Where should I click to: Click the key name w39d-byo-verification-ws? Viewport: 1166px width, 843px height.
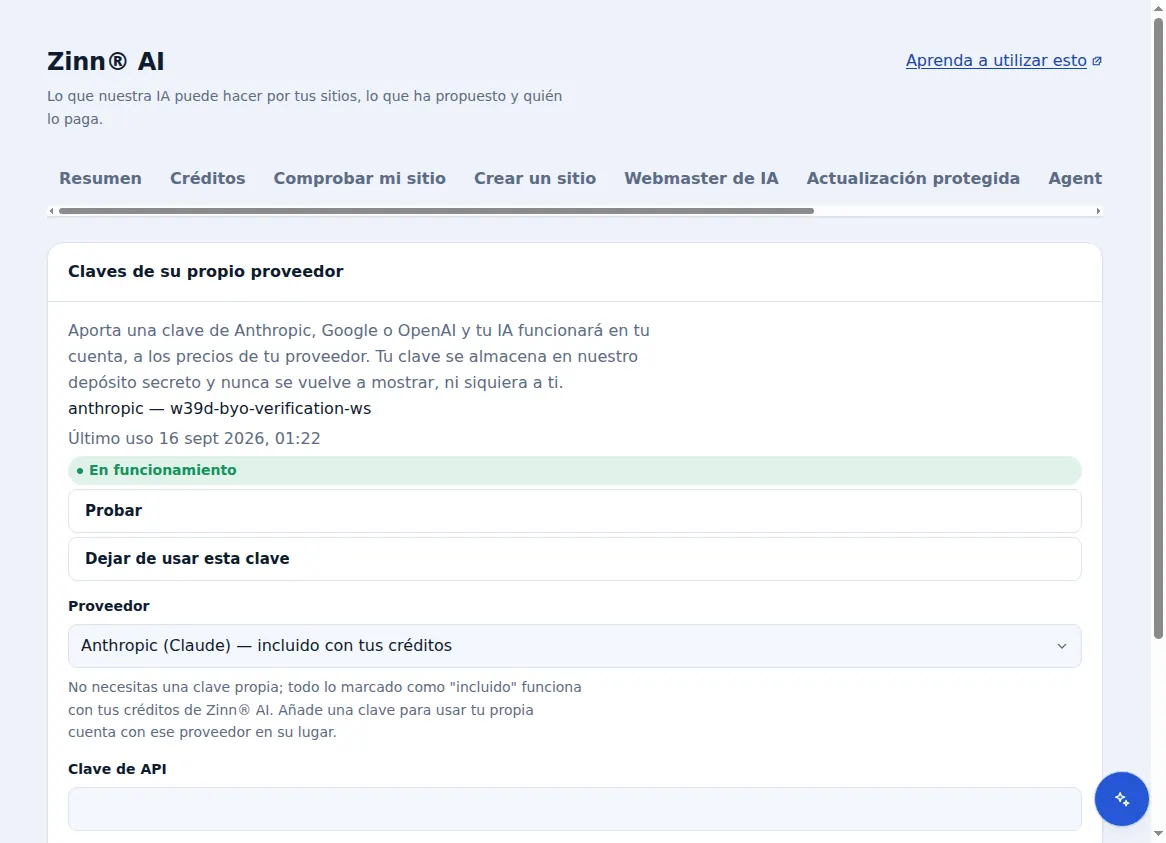pyautogui.click(x=270, y=409)
